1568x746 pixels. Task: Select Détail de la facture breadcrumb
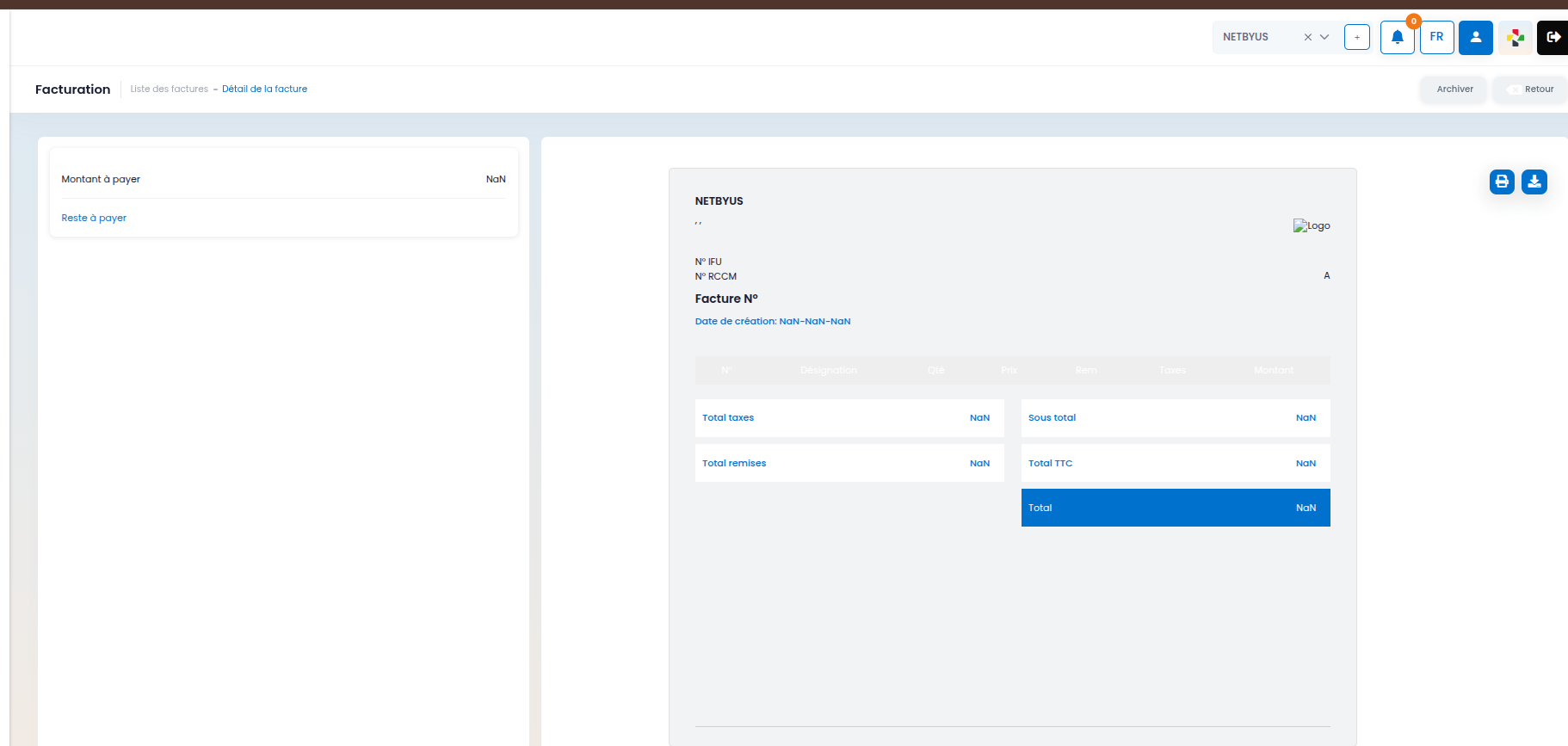[x=264, y=89]
